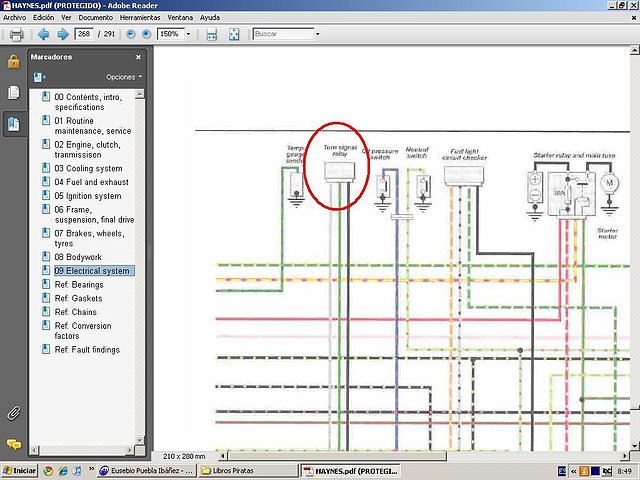Zoom out with the minus button
640x480 pixels.
pyautogui.click(x=131, y=34)
